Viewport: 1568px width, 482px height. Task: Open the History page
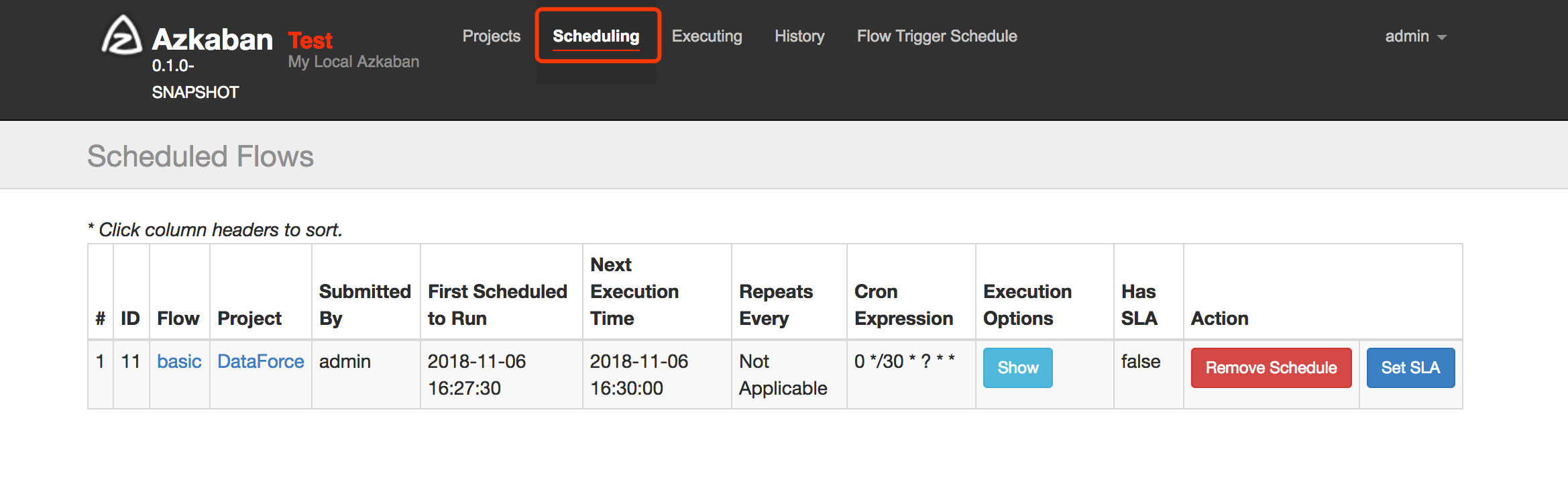799,36
